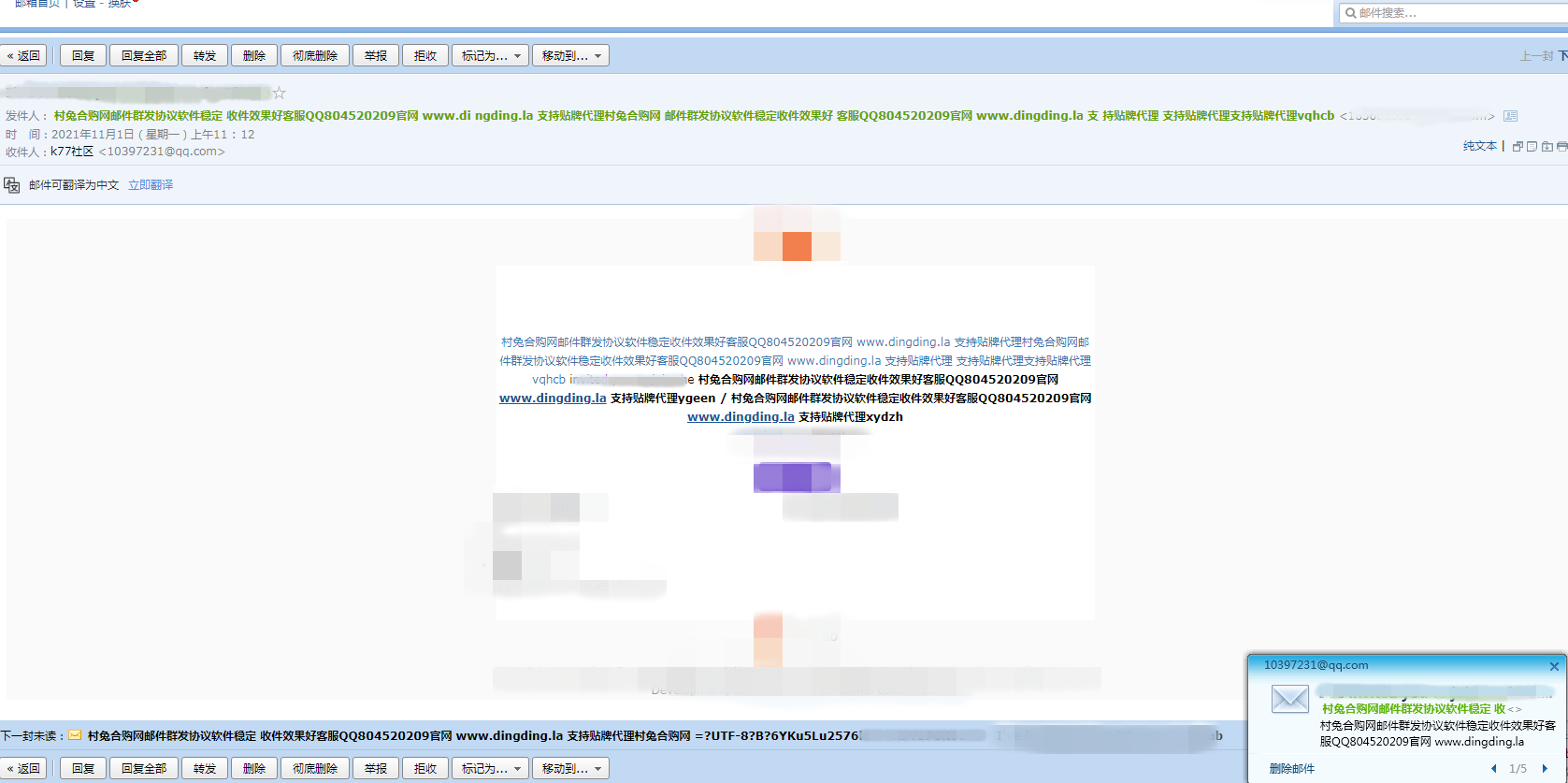This screenshot has width=1568, height=783.
Task: Go to previous notification in popup
Action: pos(1493,769)
